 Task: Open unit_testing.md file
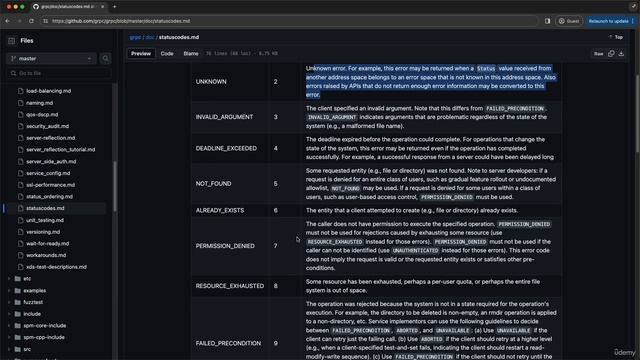point(45,220)
